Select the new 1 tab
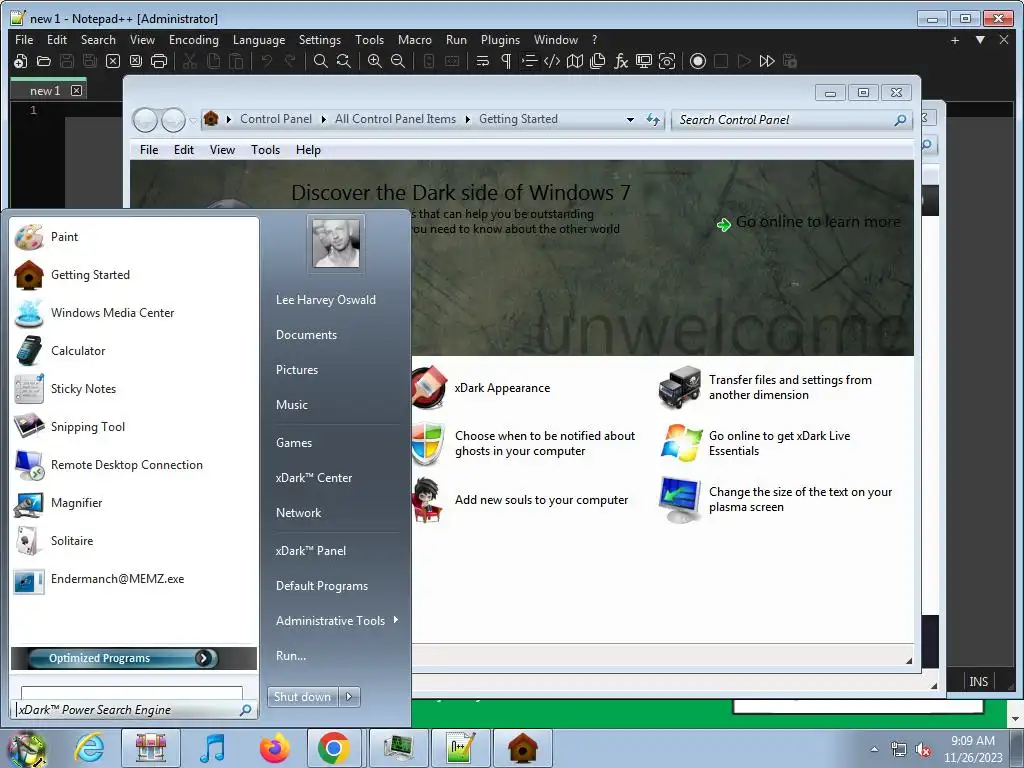 click(44, 91)
